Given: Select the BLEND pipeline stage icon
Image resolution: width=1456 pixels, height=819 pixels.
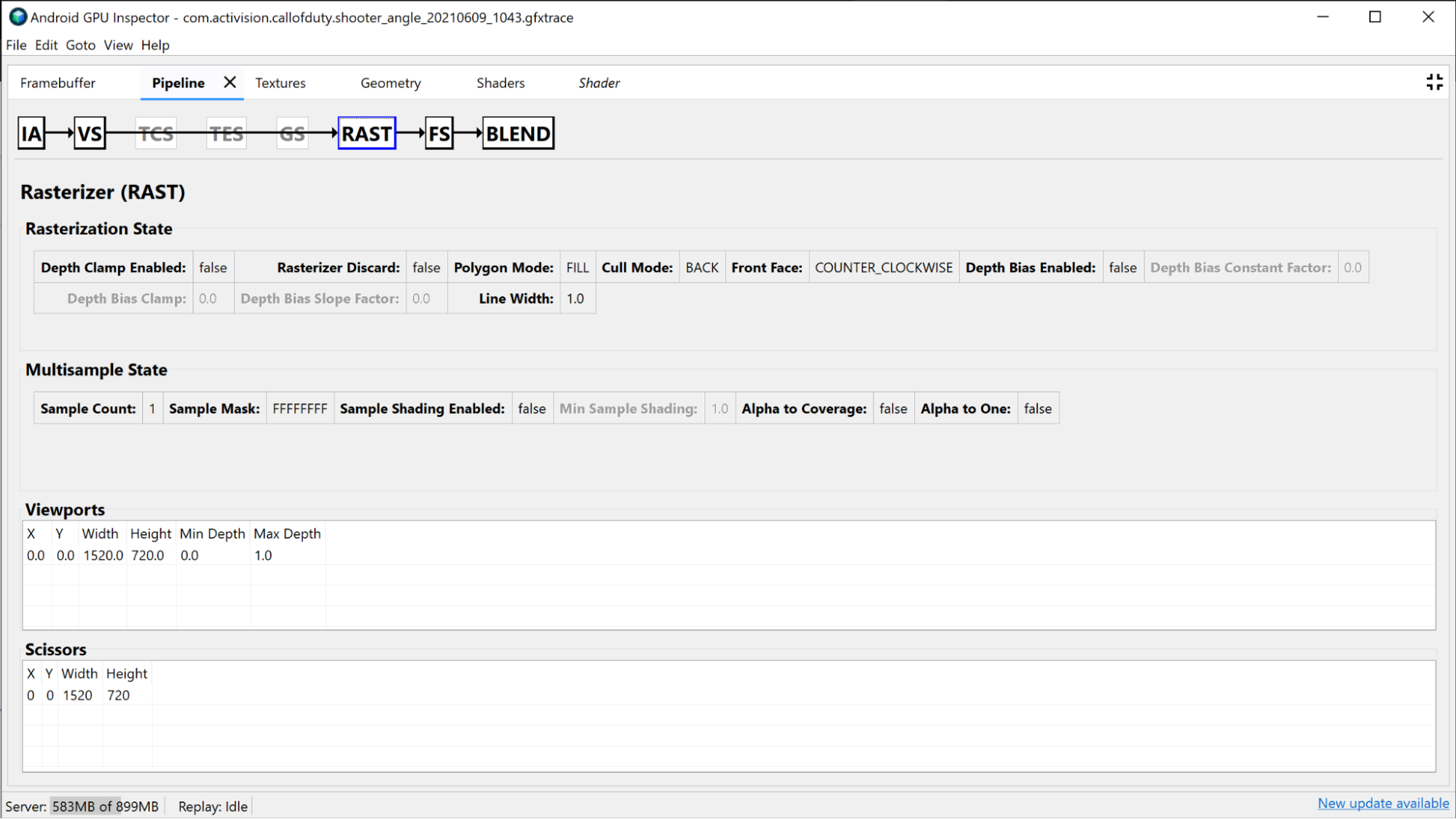Looking at the screenshot, I should 517,134.
